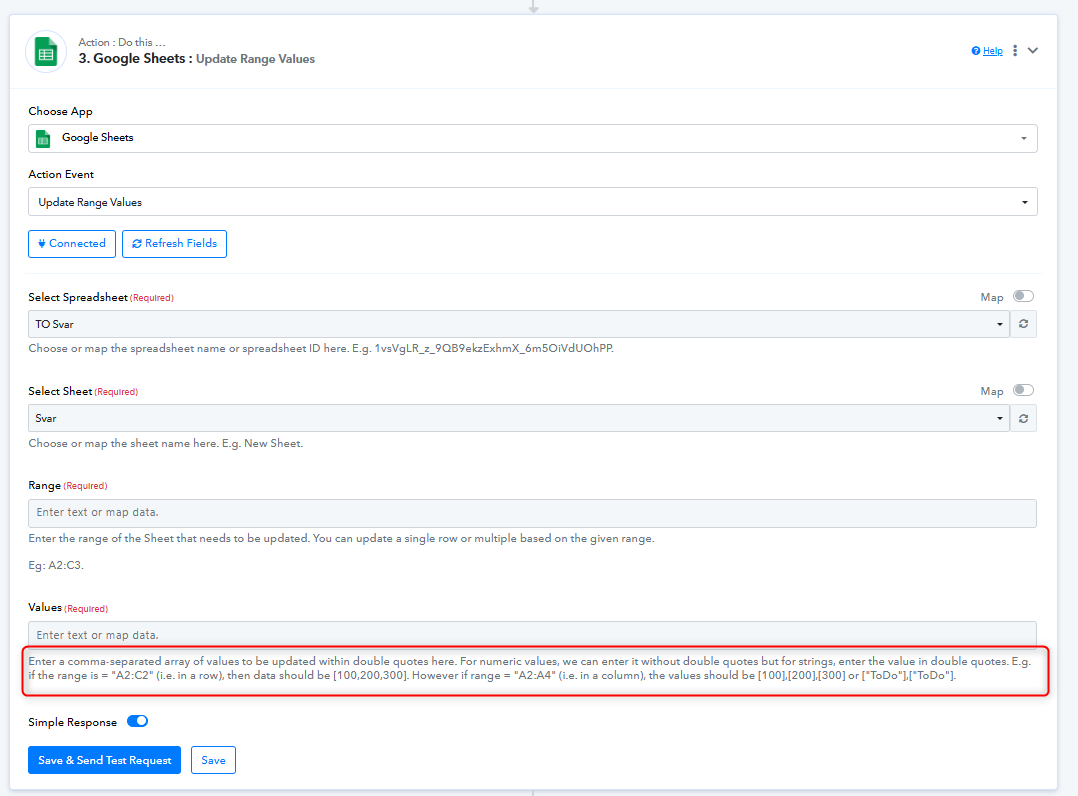Open the three-dot step options menu
Viewport: 1078px width, 796px height.
1015,51
